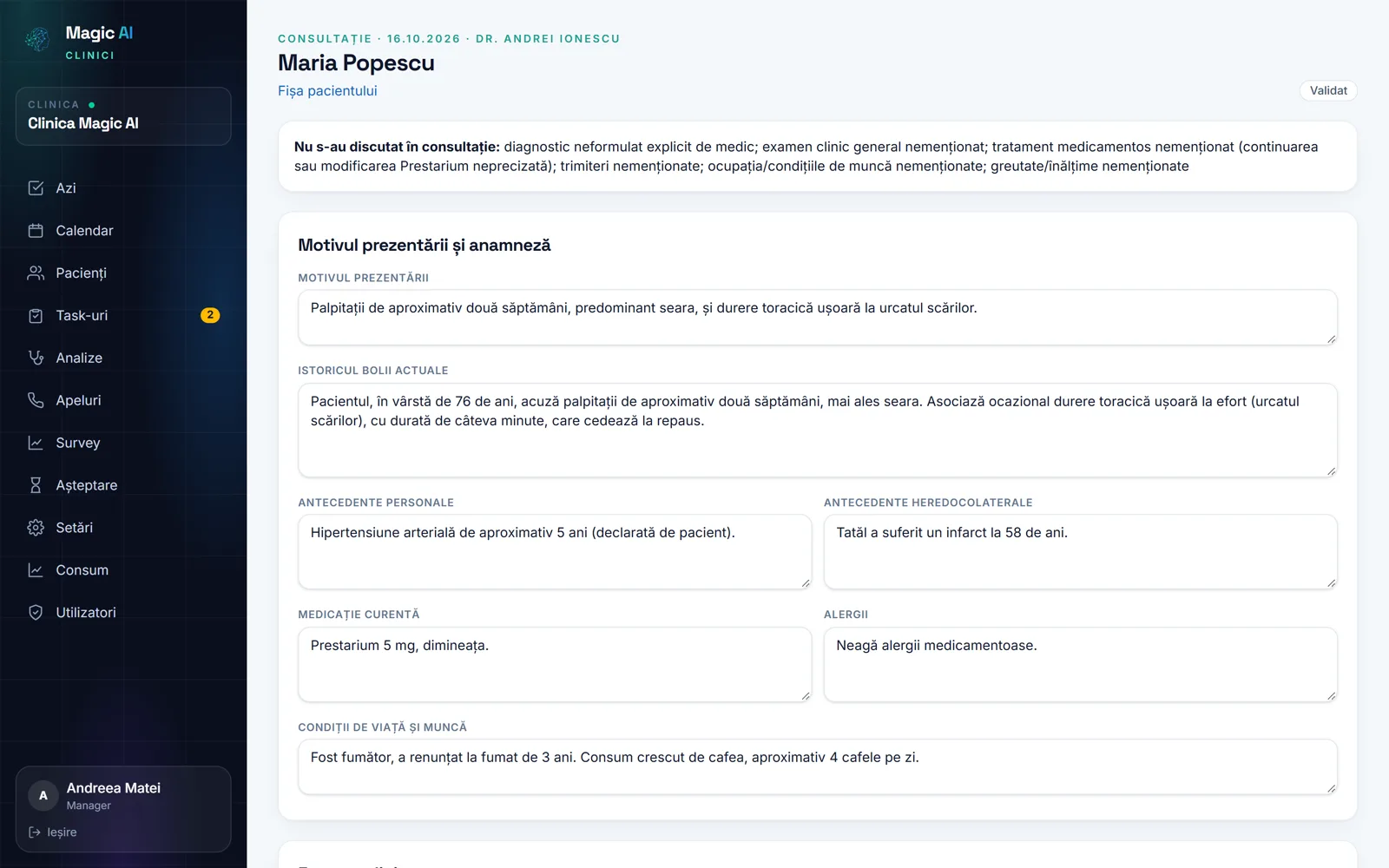Click the Clinica Magic AI selector card

coord(123,116)
